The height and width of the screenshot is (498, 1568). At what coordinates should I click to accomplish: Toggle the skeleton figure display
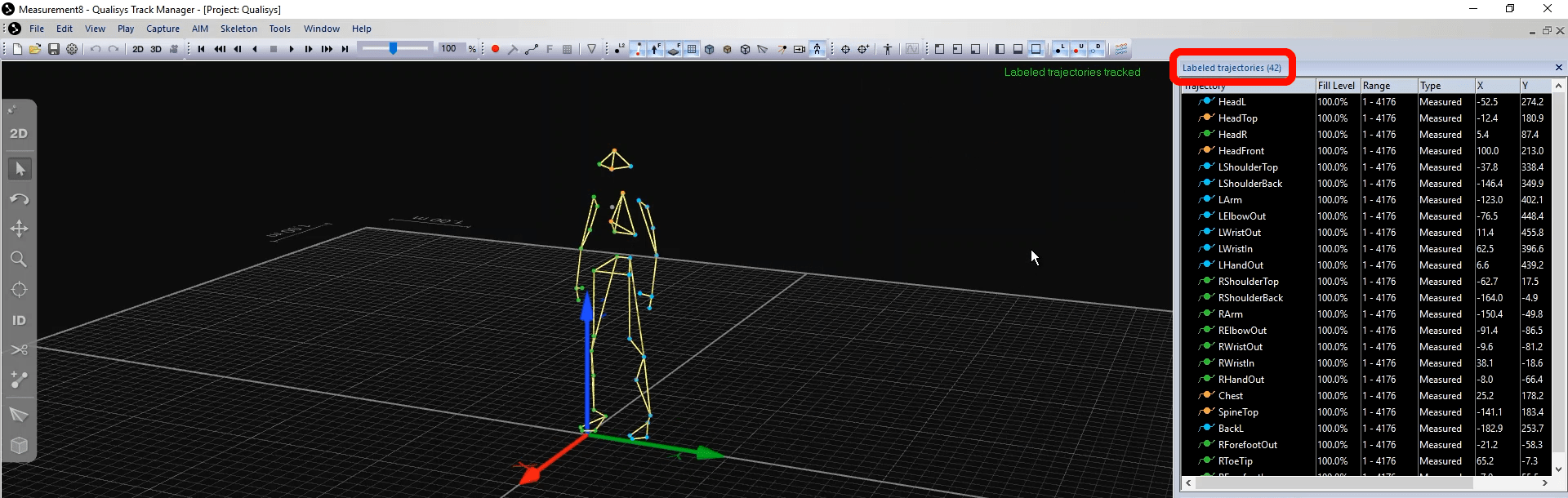[817, 49]
